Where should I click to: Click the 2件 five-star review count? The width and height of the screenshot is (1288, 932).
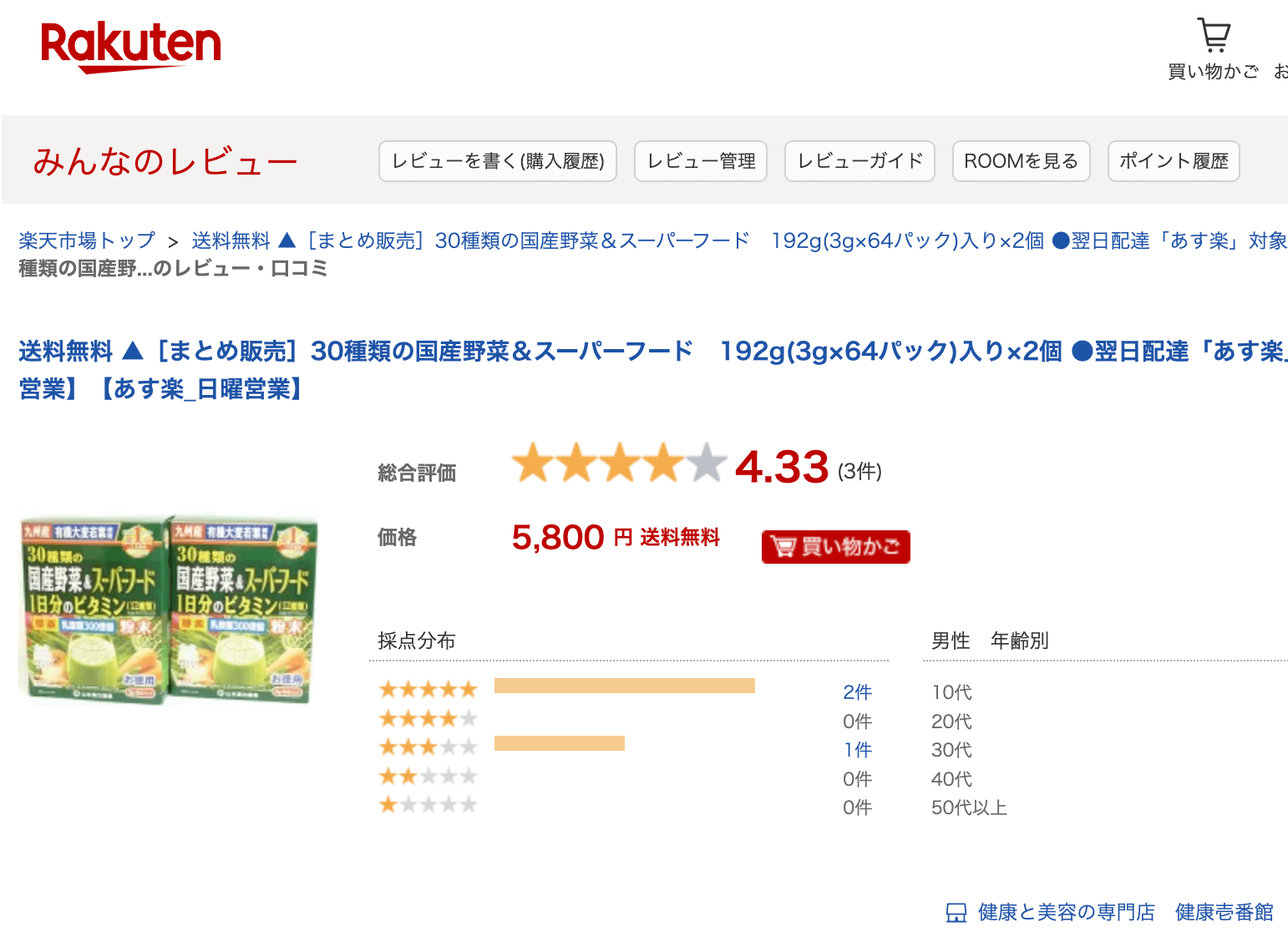coord(857,692)
